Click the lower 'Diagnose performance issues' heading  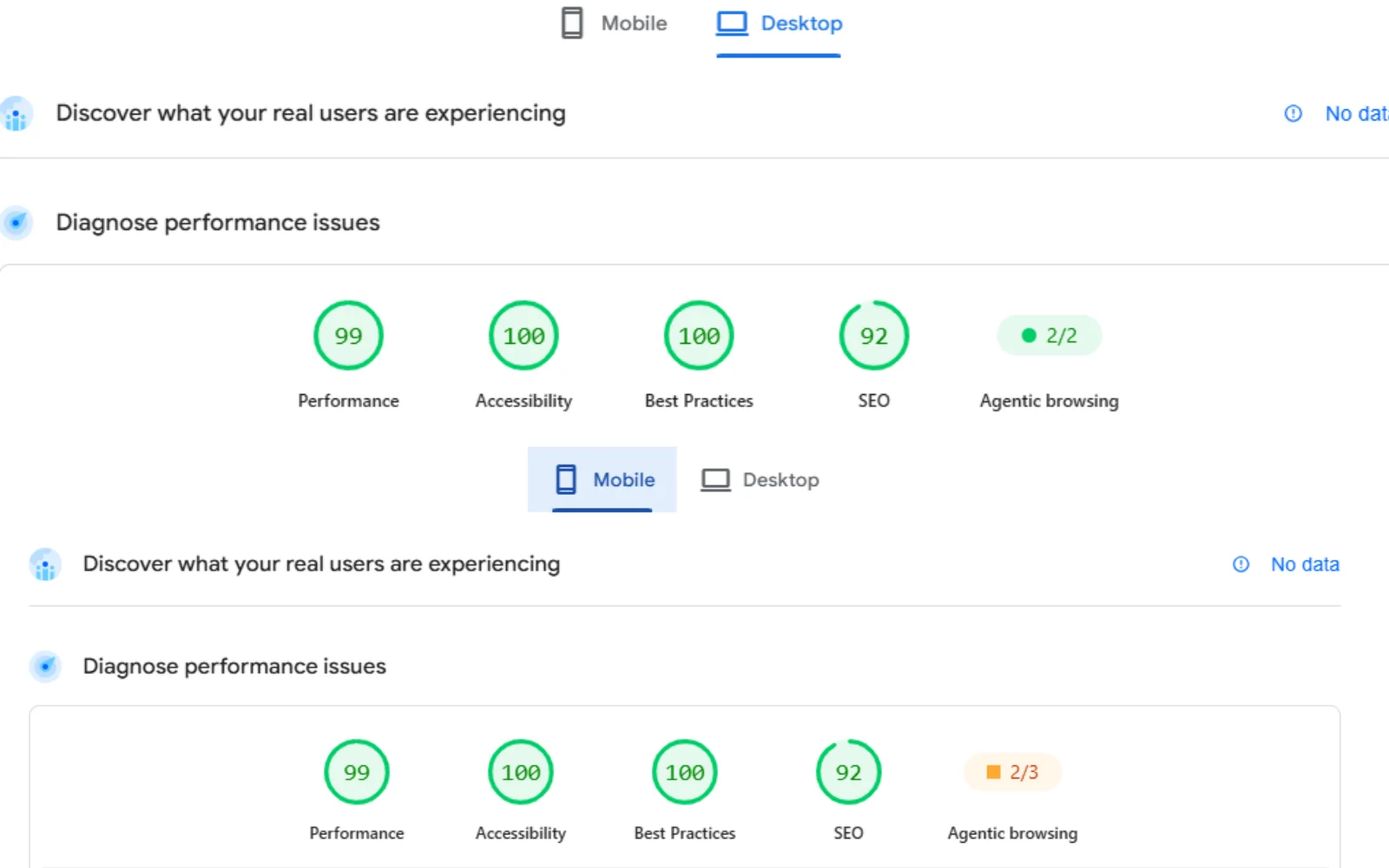(234, 667)
